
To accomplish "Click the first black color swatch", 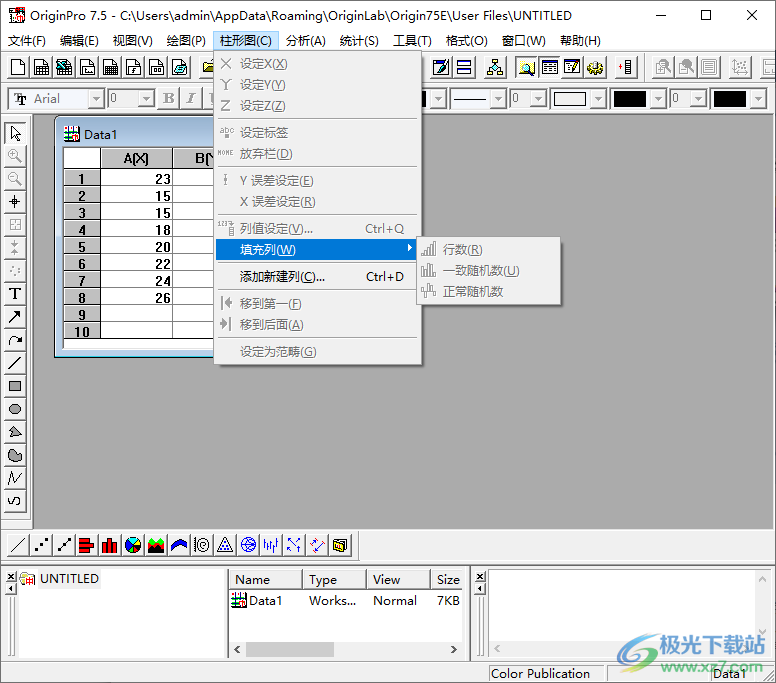I will tap(630, 99).
